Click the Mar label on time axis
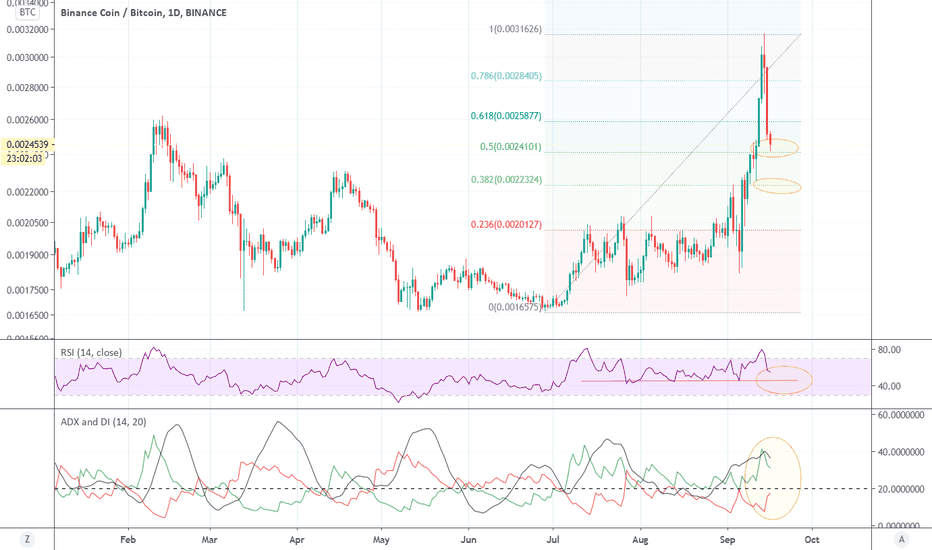932x550 pixels. click(209, 539)
